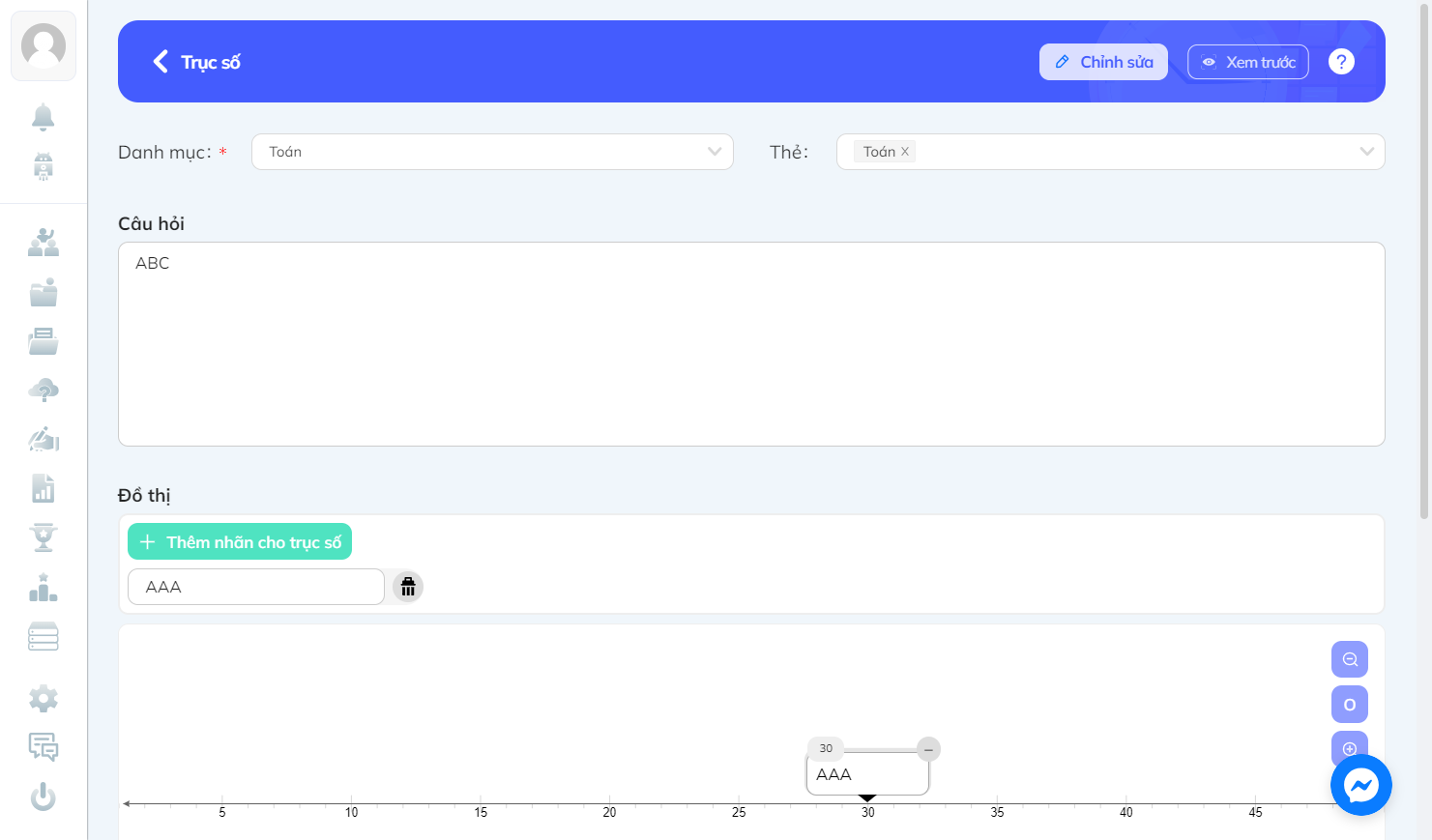Reset the number line zoom with O button
The height and width of the screenshot is (840, 1432).
1350,705
